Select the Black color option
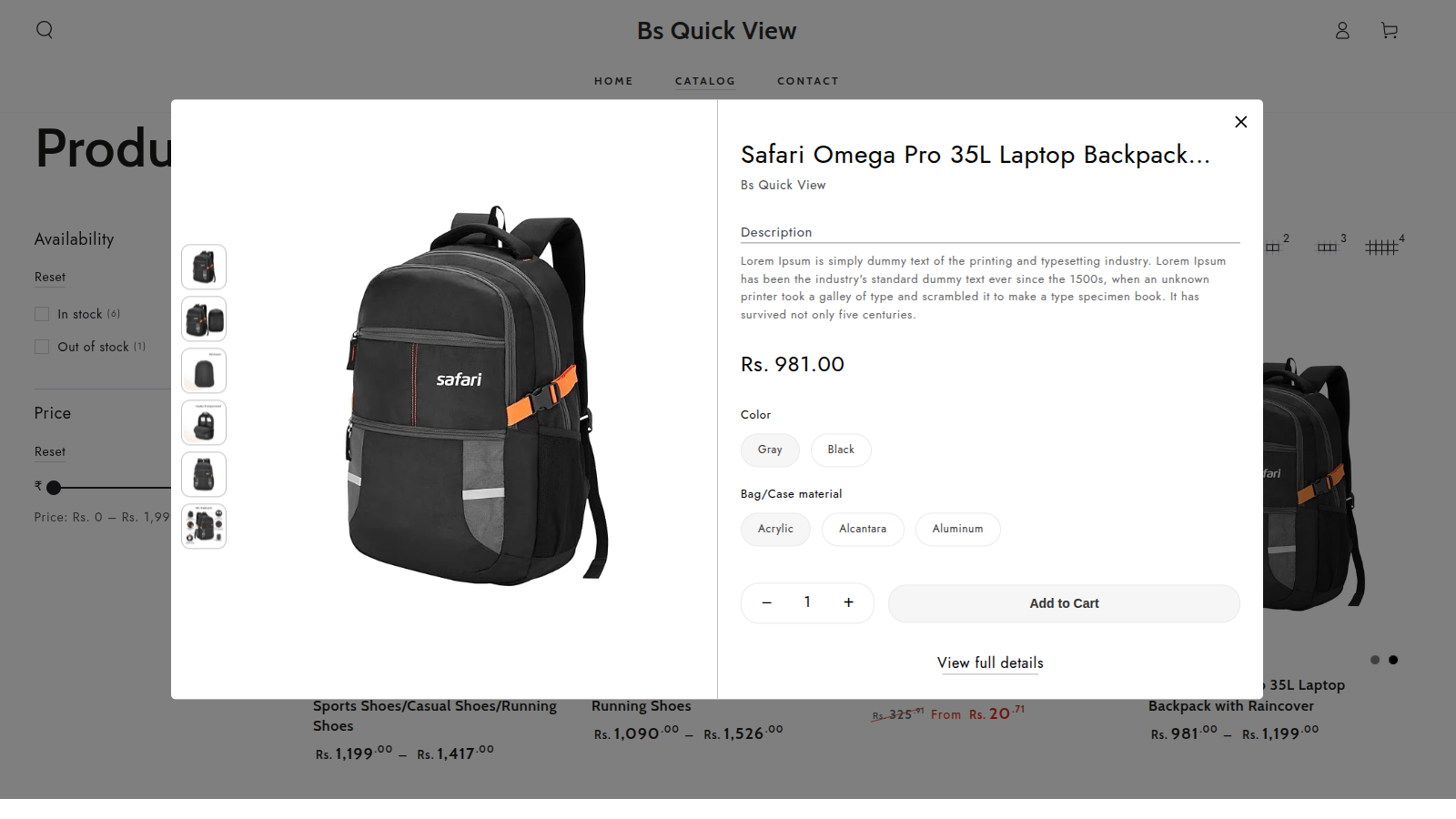Image resolution: width=1456 pixels, height=819 pixels. coord(841,450)
